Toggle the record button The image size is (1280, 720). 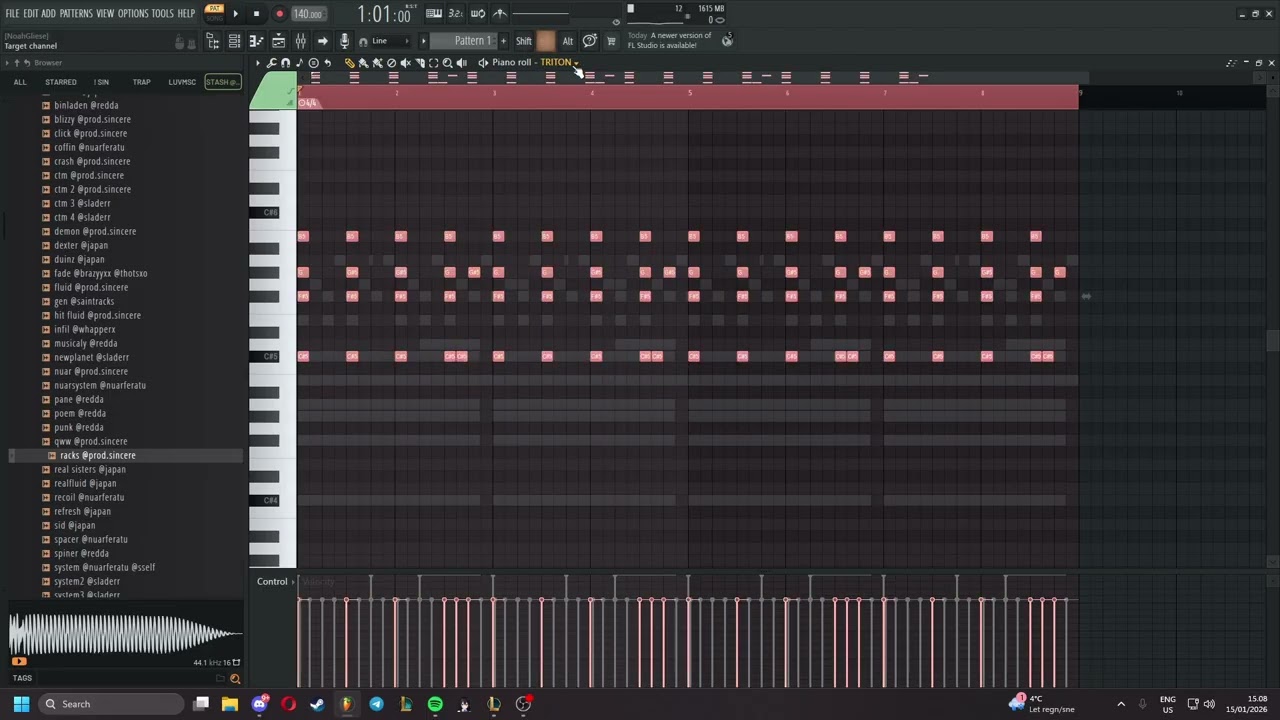tap(279, 14)
